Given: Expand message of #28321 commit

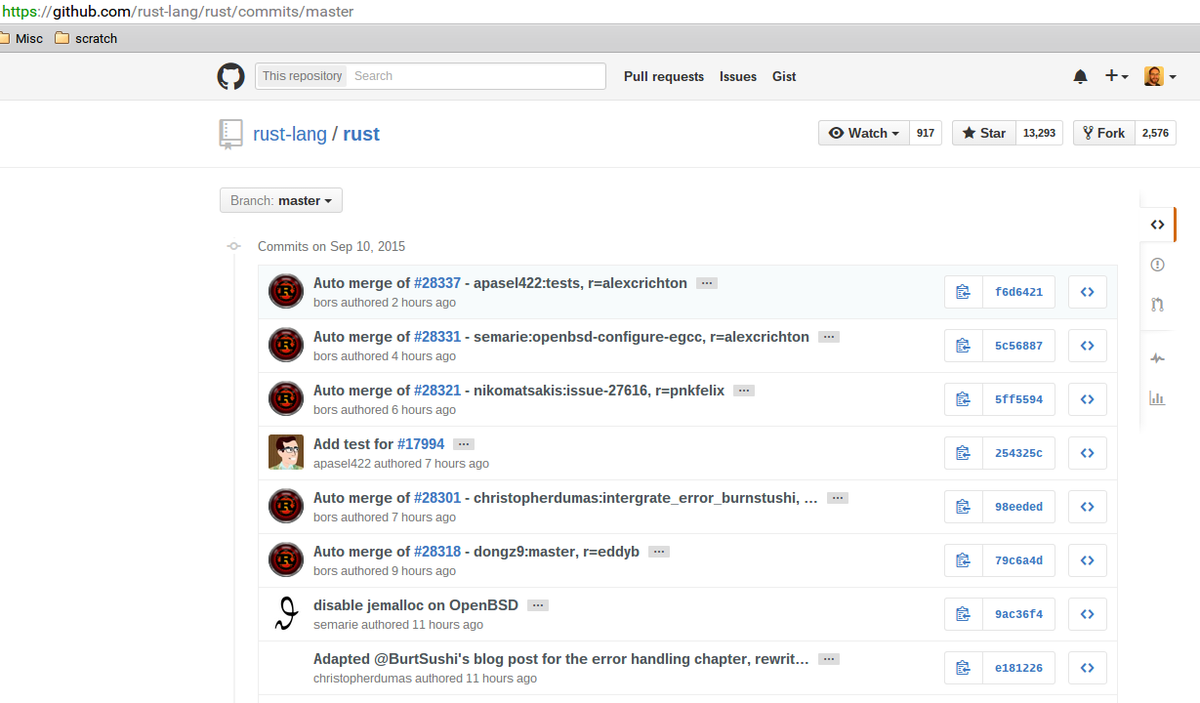Looking at the screenshot, I should pos(743,391).
